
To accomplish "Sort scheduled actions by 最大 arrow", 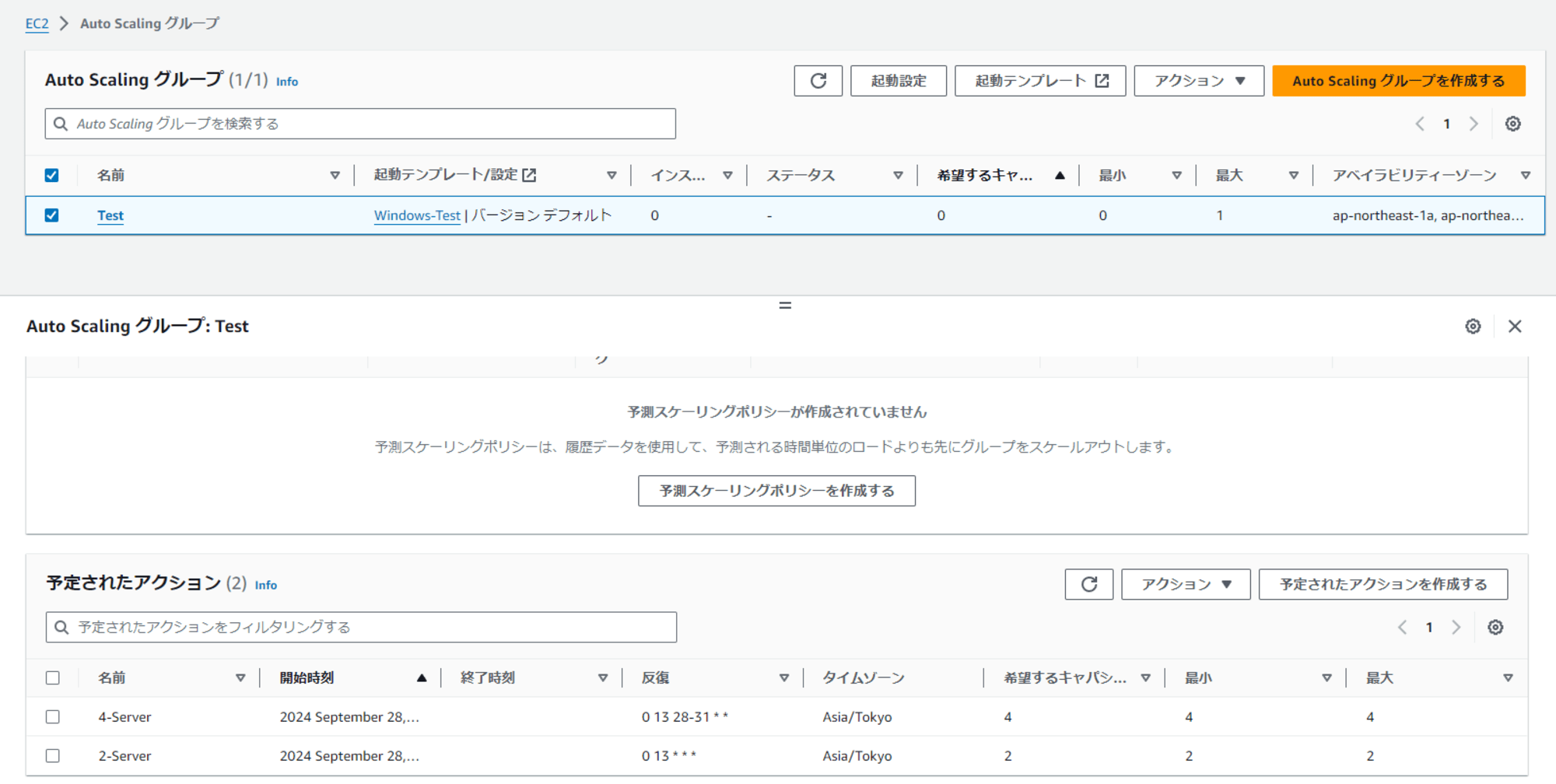I will pos(1508,677).
